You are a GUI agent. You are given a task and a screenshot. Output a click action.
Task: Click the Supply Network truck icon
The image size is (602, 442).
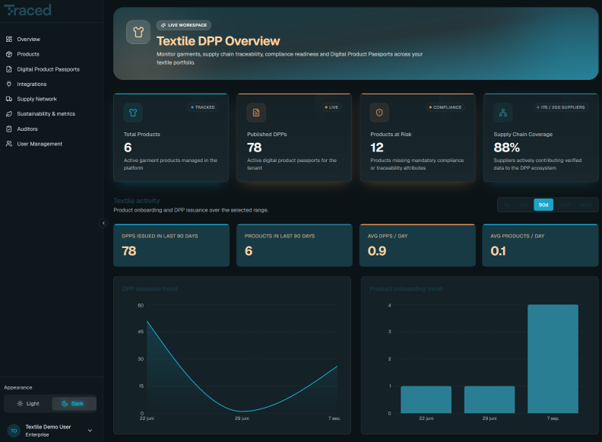pos(9,99)
